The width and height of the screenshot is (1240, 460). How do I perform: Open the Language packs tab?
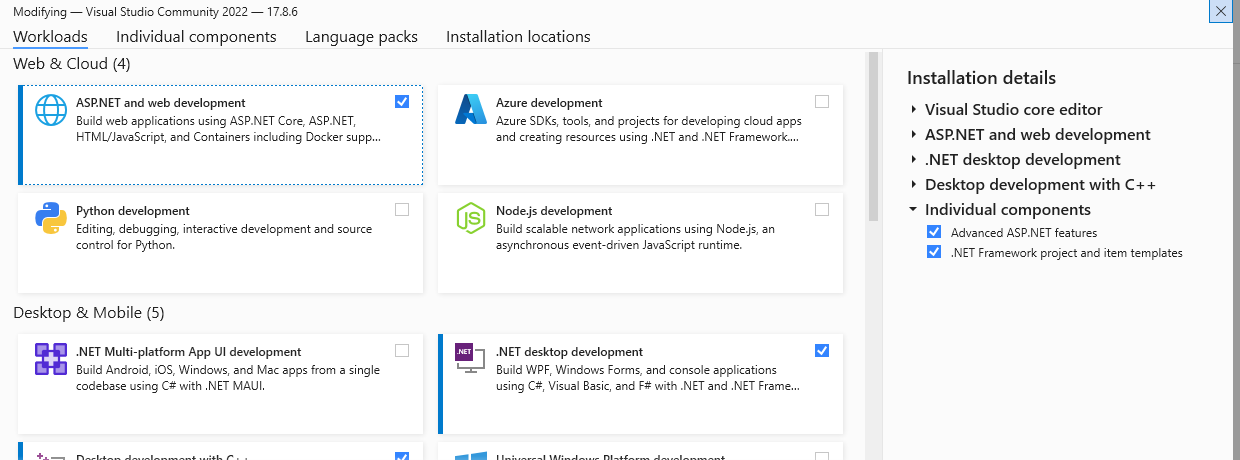[361, 37]
